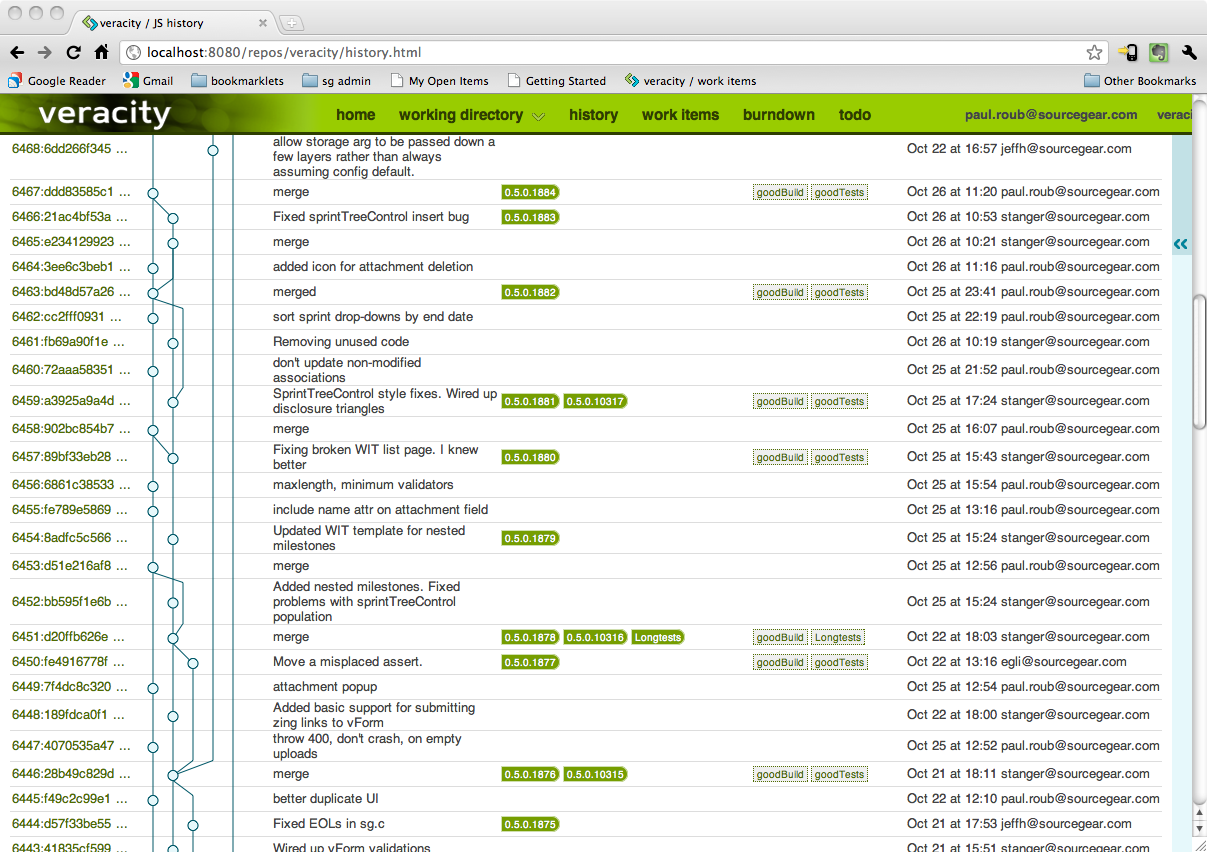Viewport: 1207px width, 852px height.
Task: Open the Getting Started bookmark
Action: pos(556,81)
